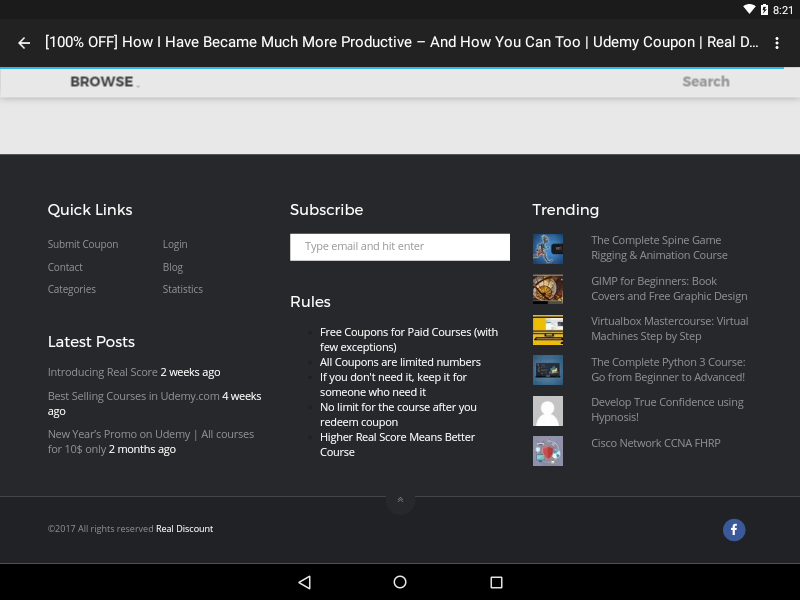This screenshot has height=600, width=800.
Task: Open the three-dot overflow menu
Action: tap(777, 43)
